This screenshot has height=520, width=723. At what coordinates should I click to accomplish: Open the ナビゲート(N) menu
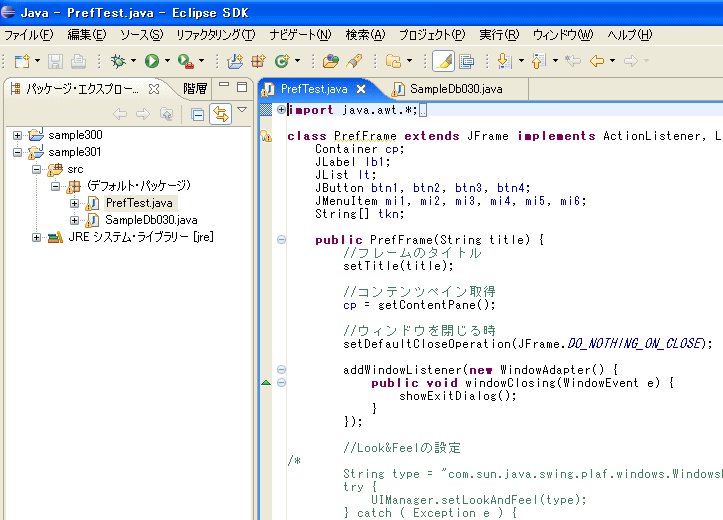300,35
